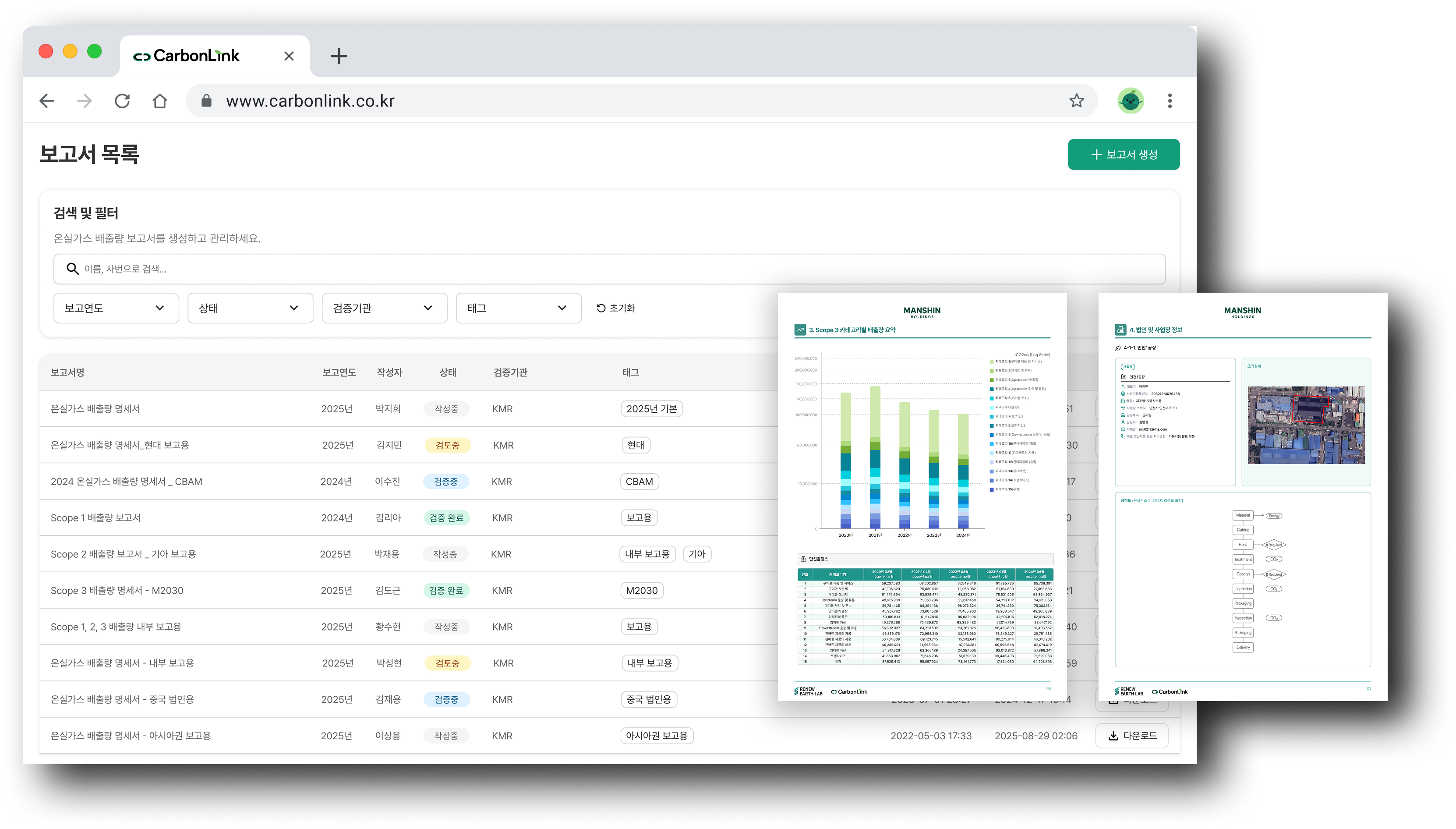This screenshot has width=1456, height=829.
Task: Click the browser home icon
Action: [x=160, y=101]
